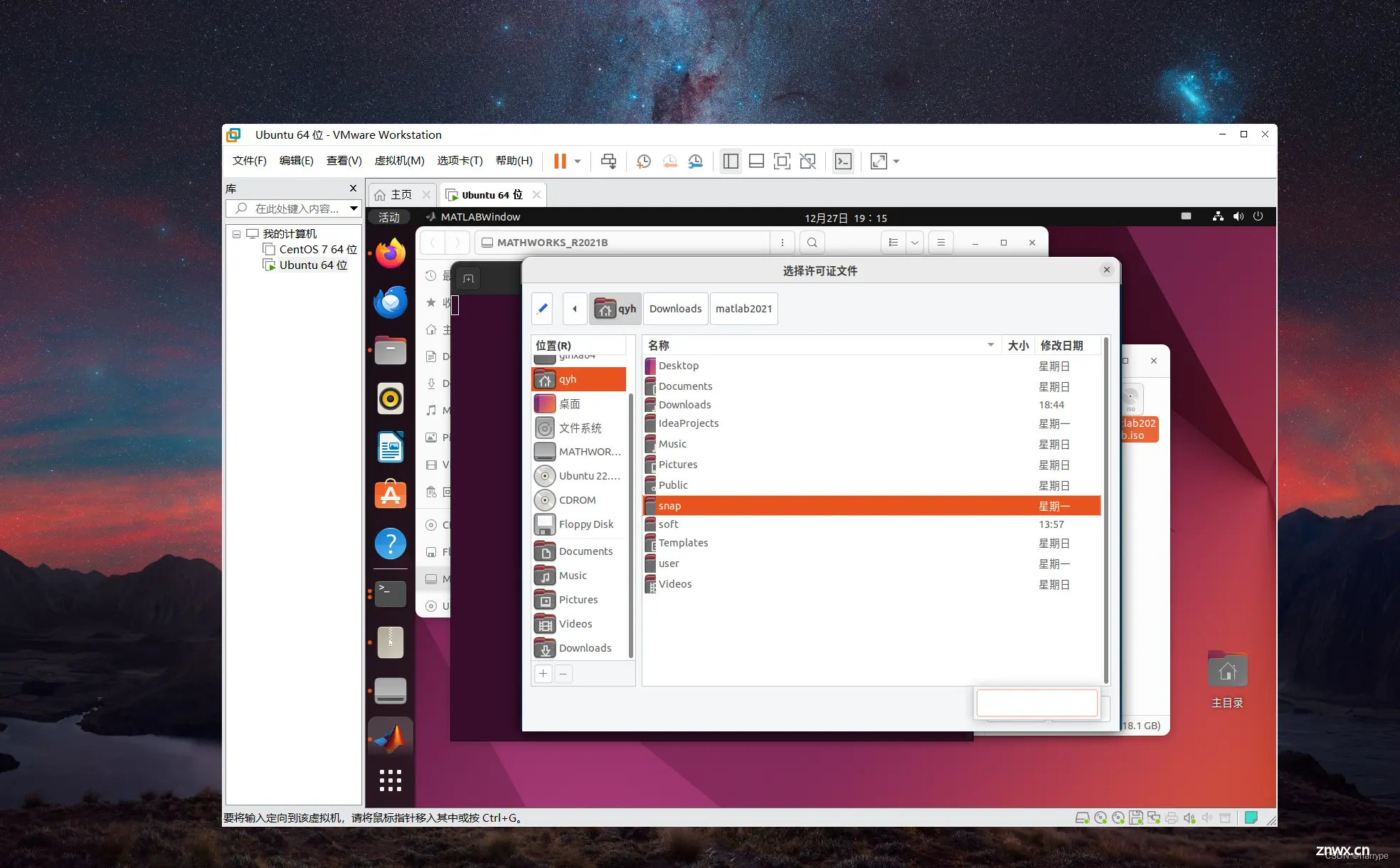Viewport: 1400px width, 868px height.
Task: Toggle the VMware library sidebar view icon
Action: (x=731, y=162)
